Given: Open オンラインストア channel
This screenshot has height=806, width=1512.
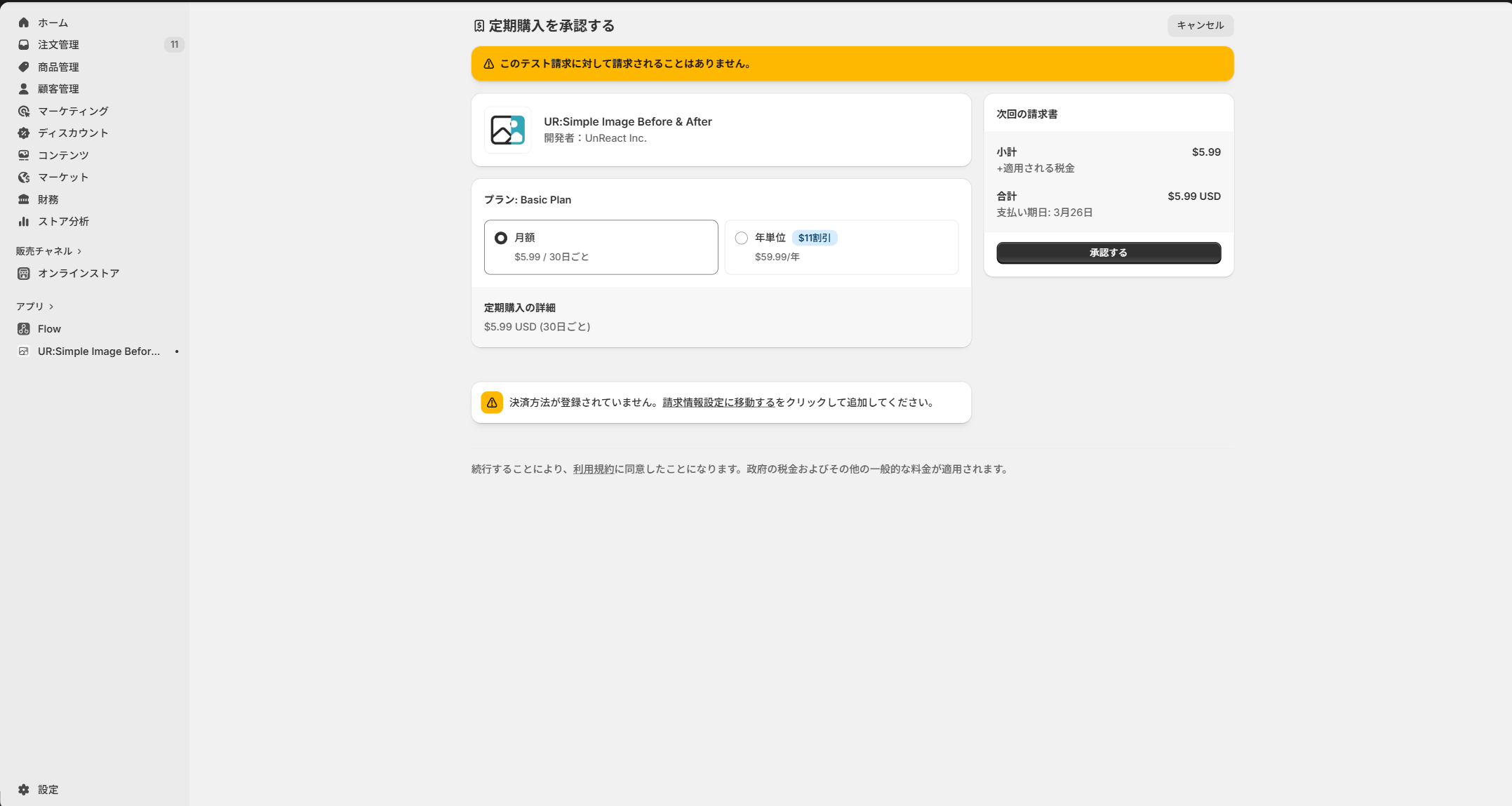Looking at the screenshot, I should 79,273.
